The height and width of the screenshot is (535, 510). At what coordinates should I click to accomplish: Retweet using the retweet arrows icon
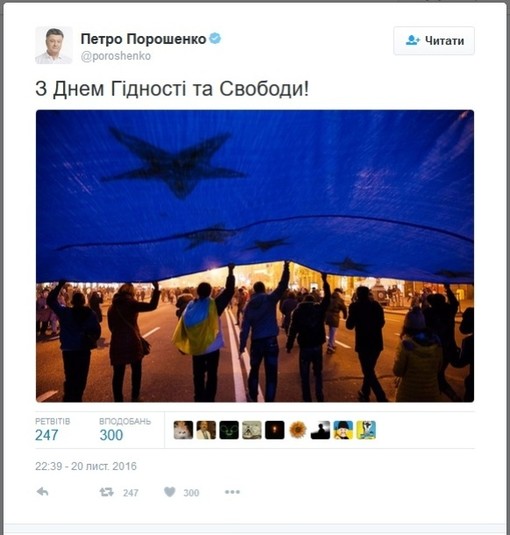(x=106, y=492)
